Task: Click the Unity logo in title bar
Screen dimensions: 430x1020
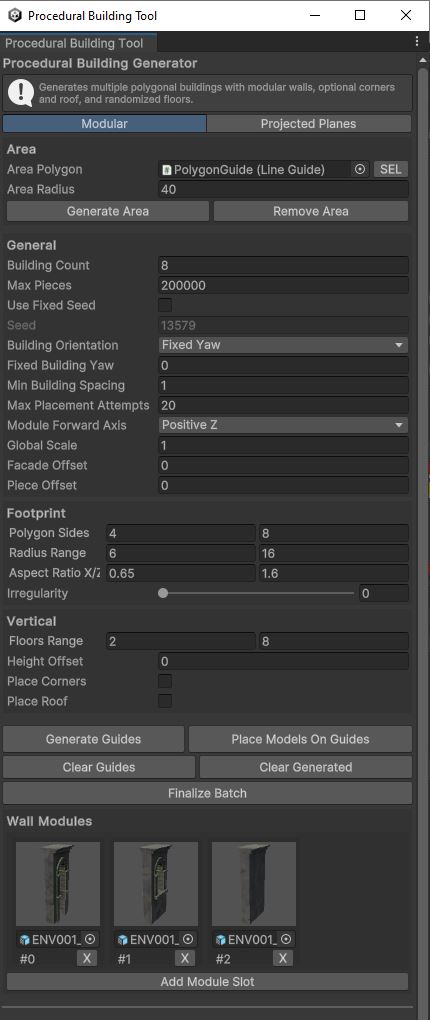Action: point(16,15)
